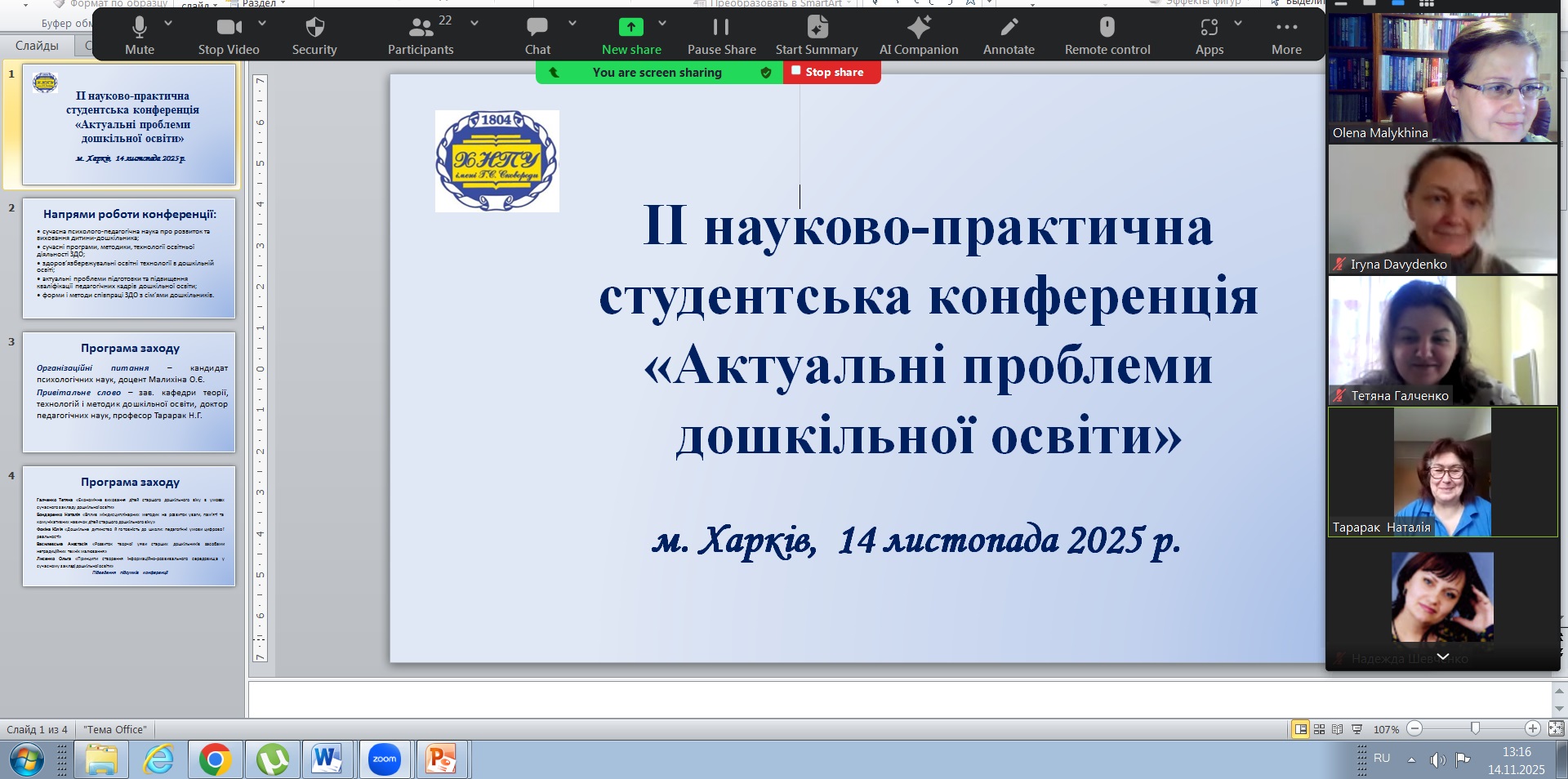Pause the screen share
The height and width of the screenshot is (779, 1568).
pos(721,36)
